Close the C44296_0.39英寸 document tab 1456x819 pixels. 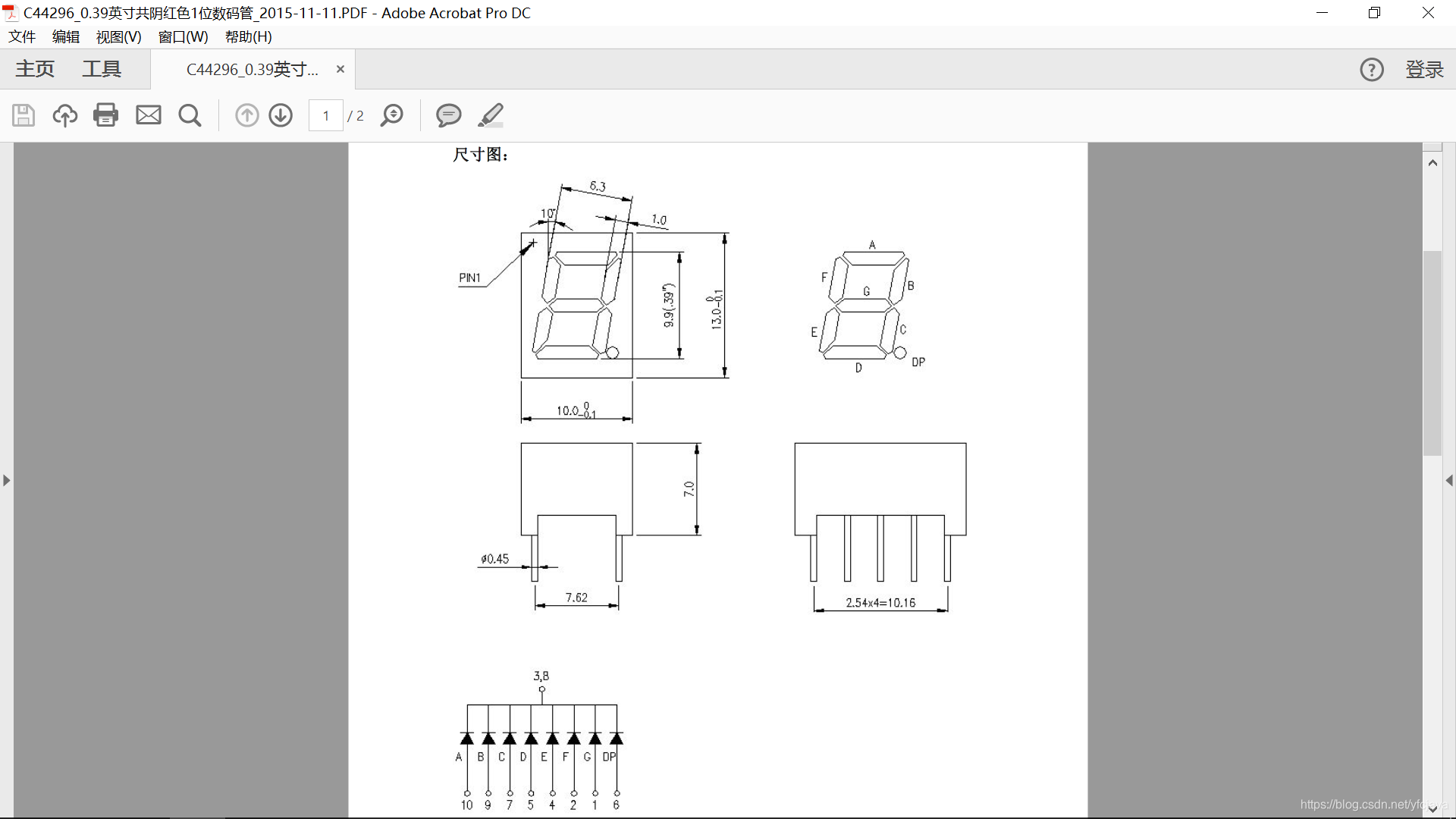340,70
